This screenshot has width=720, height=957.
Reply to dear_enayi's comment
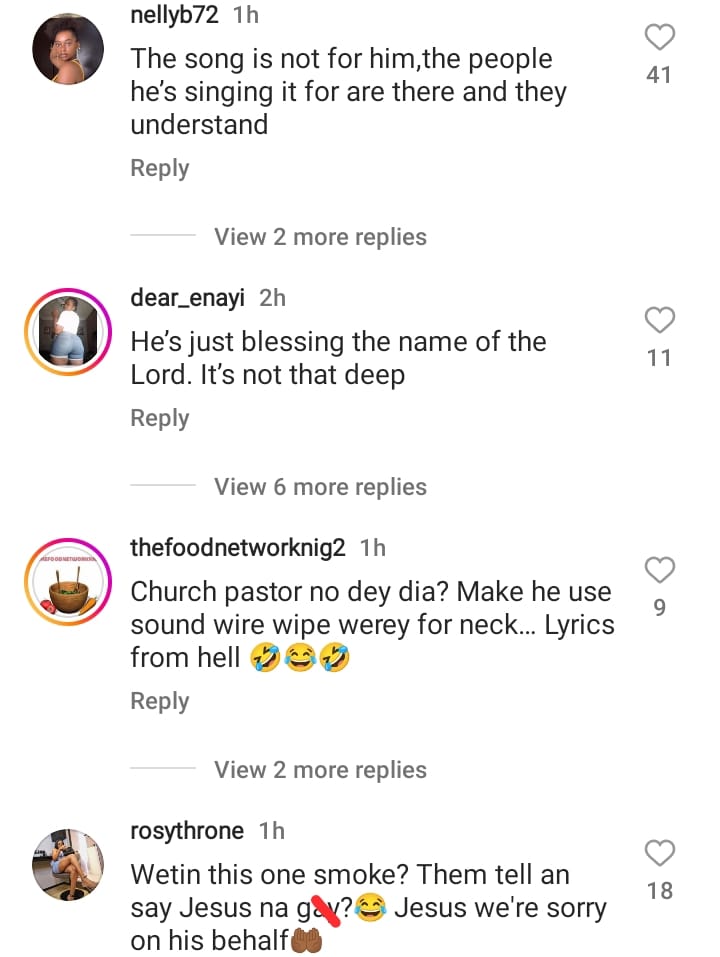[x=160, y=418]
